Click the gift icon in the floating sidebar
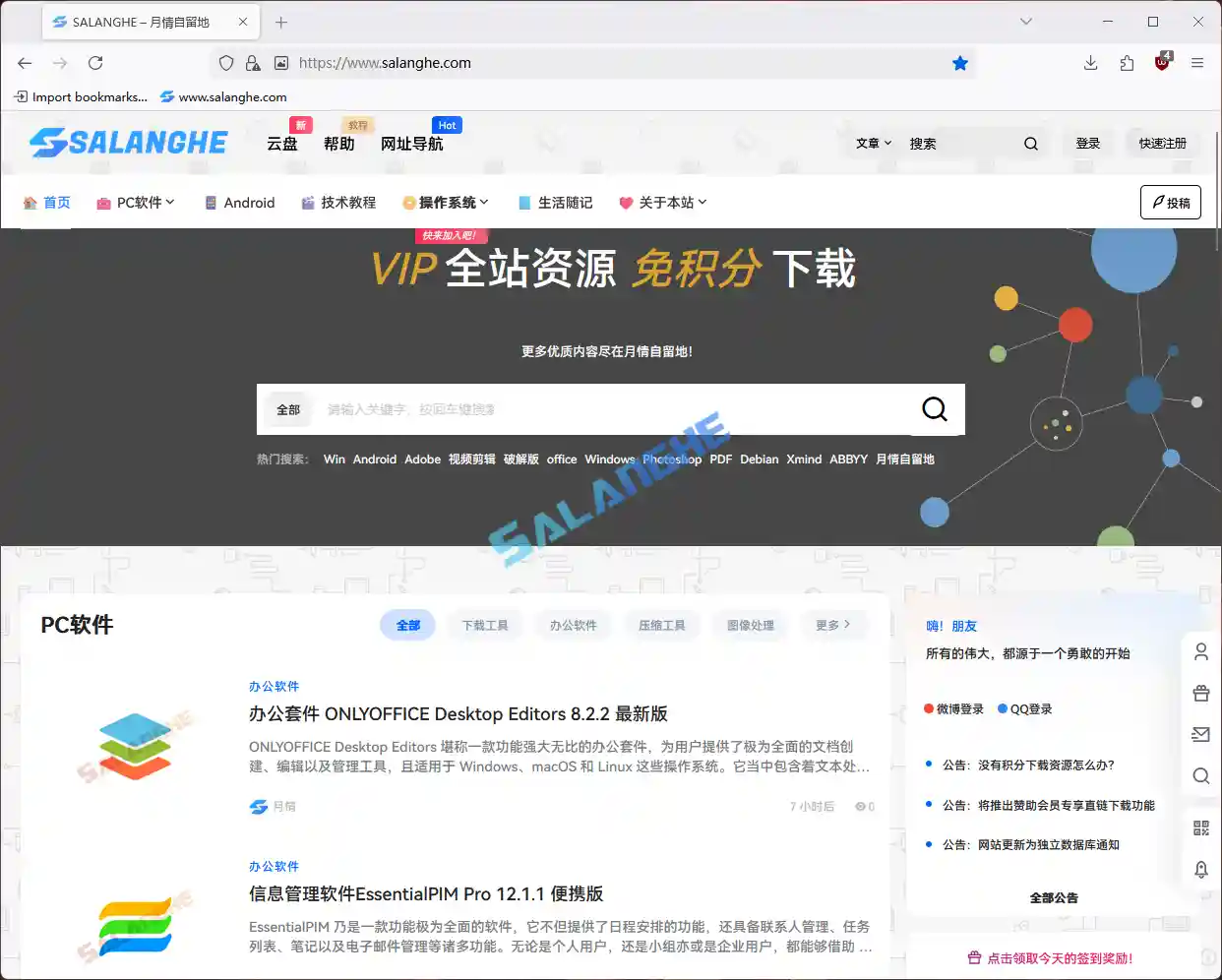This screenshot has width=1222, height=980. 1200,693
